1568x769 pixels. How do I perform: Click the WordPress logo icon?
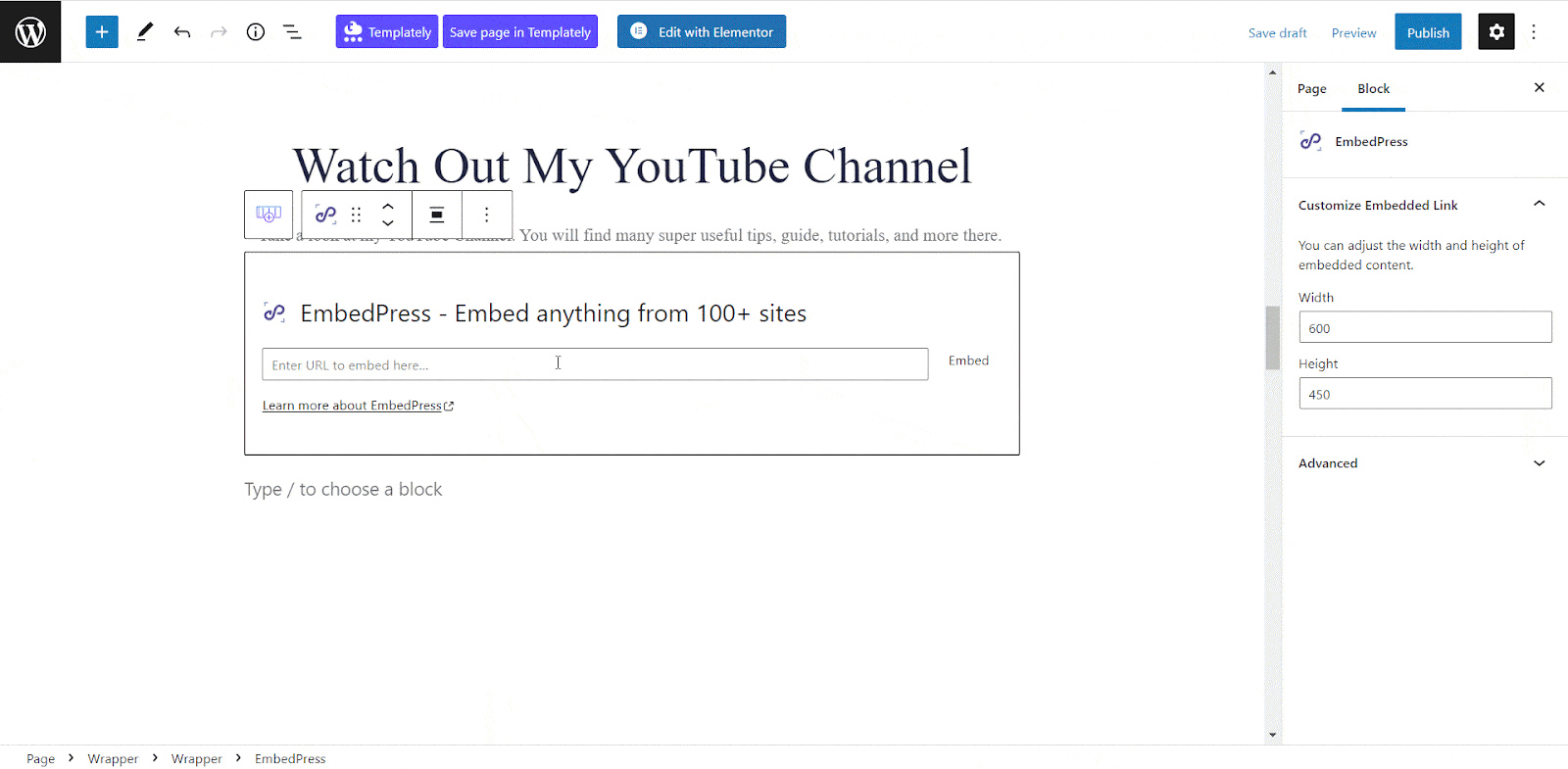(30, 31)
